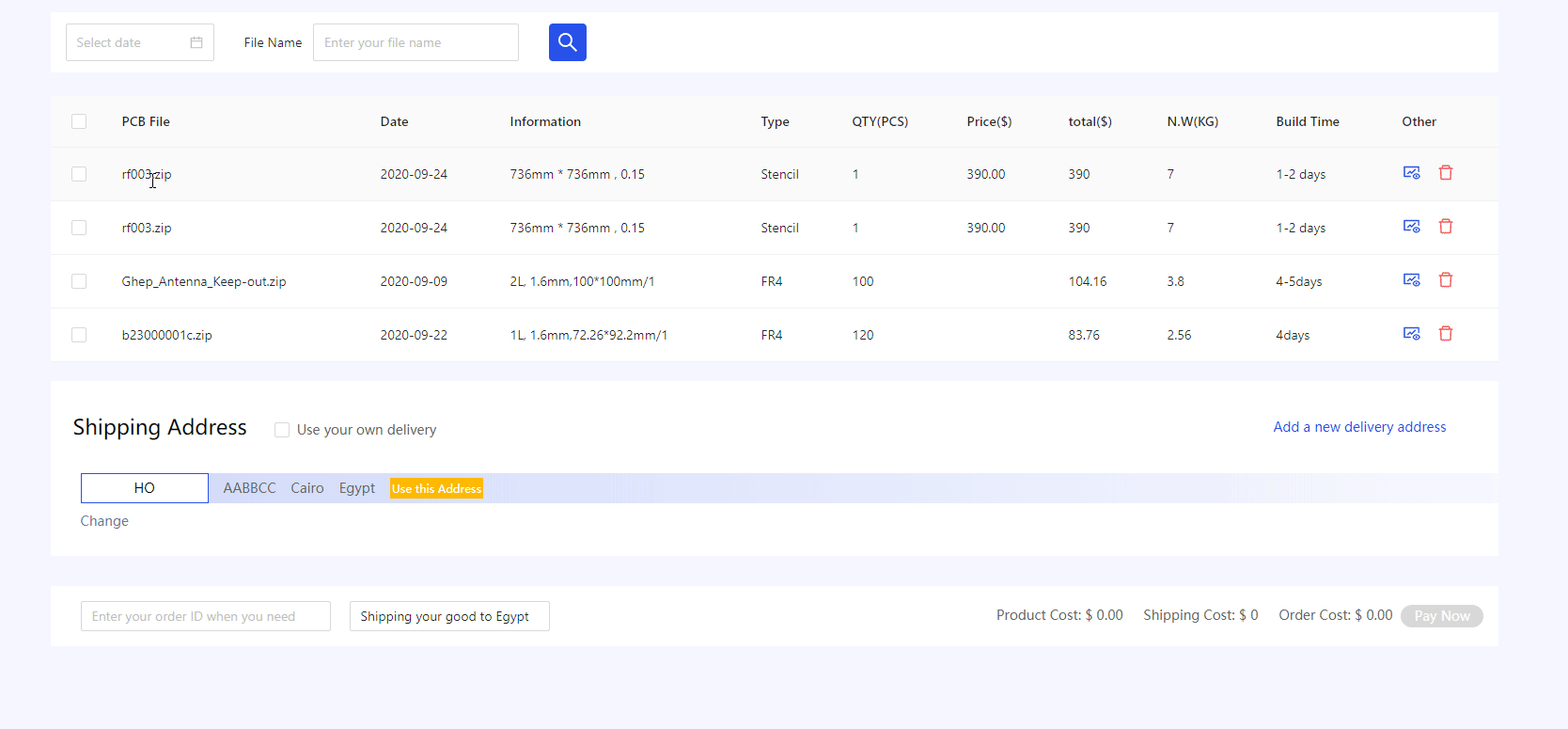The height and width of the screenshot is (729, 1568).
Task: Open preview icon for Ghep_Antenna_Keep-out.zip row
Action: (1411, 280)
